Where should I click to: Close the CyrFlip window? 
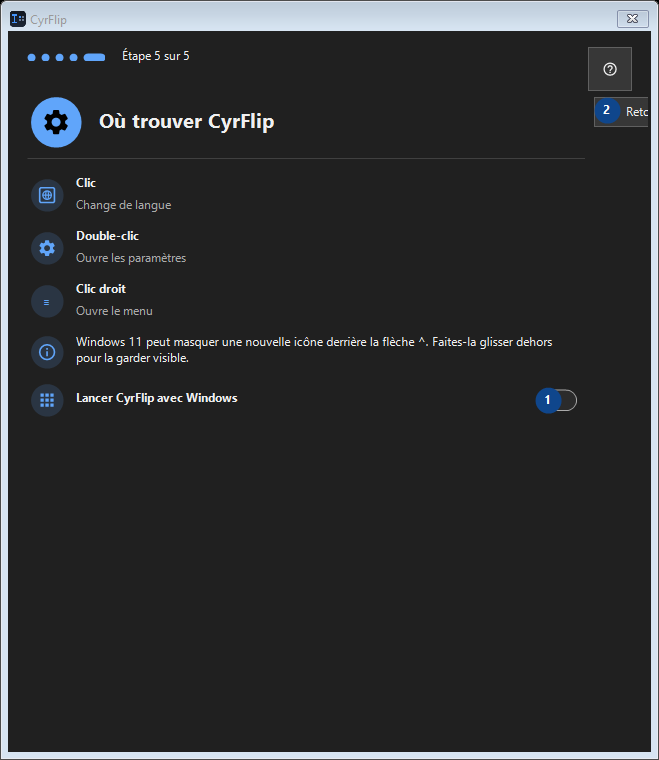[x=633, y=19]
